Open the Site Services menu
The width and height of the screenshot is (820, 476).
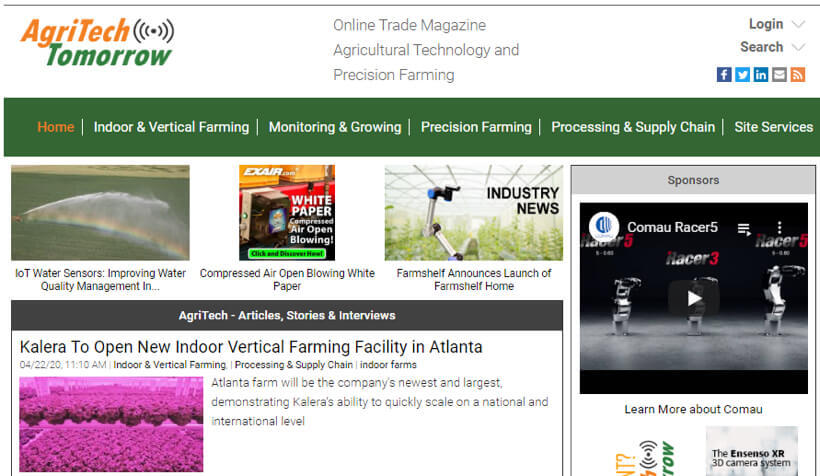click(x=773, y=127)
